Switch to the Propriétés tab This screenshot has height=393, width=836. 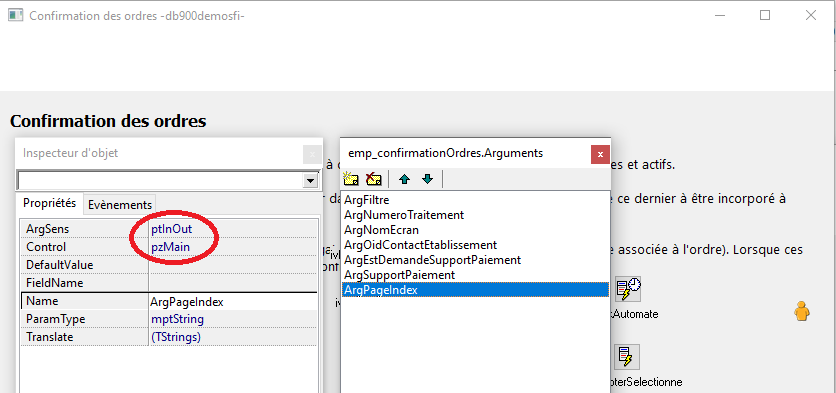50,203
